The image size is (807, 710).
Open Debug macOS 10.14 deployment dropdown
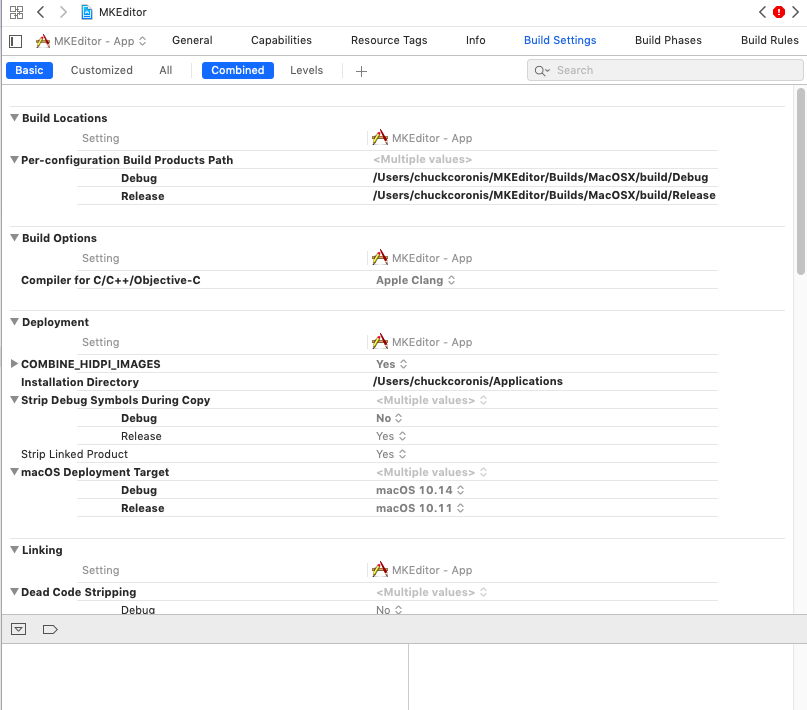tap(420, 490)
